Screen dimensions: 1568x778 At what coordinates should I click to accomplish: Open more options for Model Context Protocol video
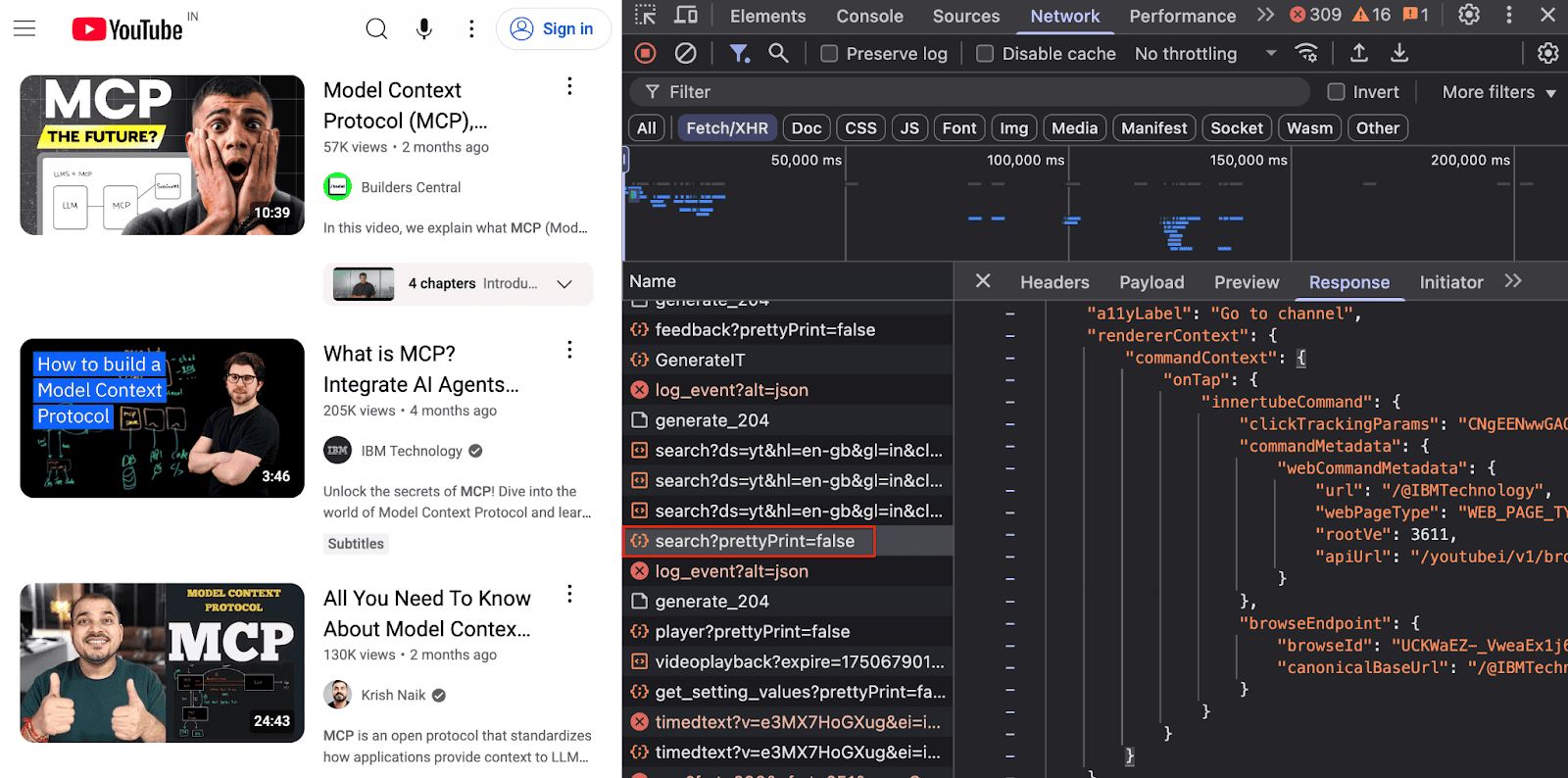pyautogui.click(x=569, y=87)
